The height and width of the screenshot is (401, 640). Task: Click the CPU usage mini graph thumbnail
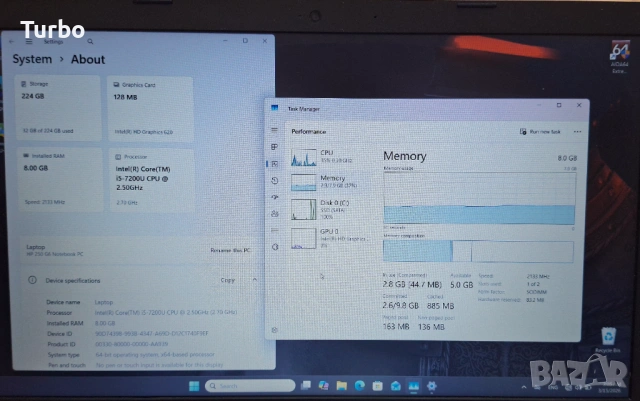pyautogui.click(x=303, y=157)
